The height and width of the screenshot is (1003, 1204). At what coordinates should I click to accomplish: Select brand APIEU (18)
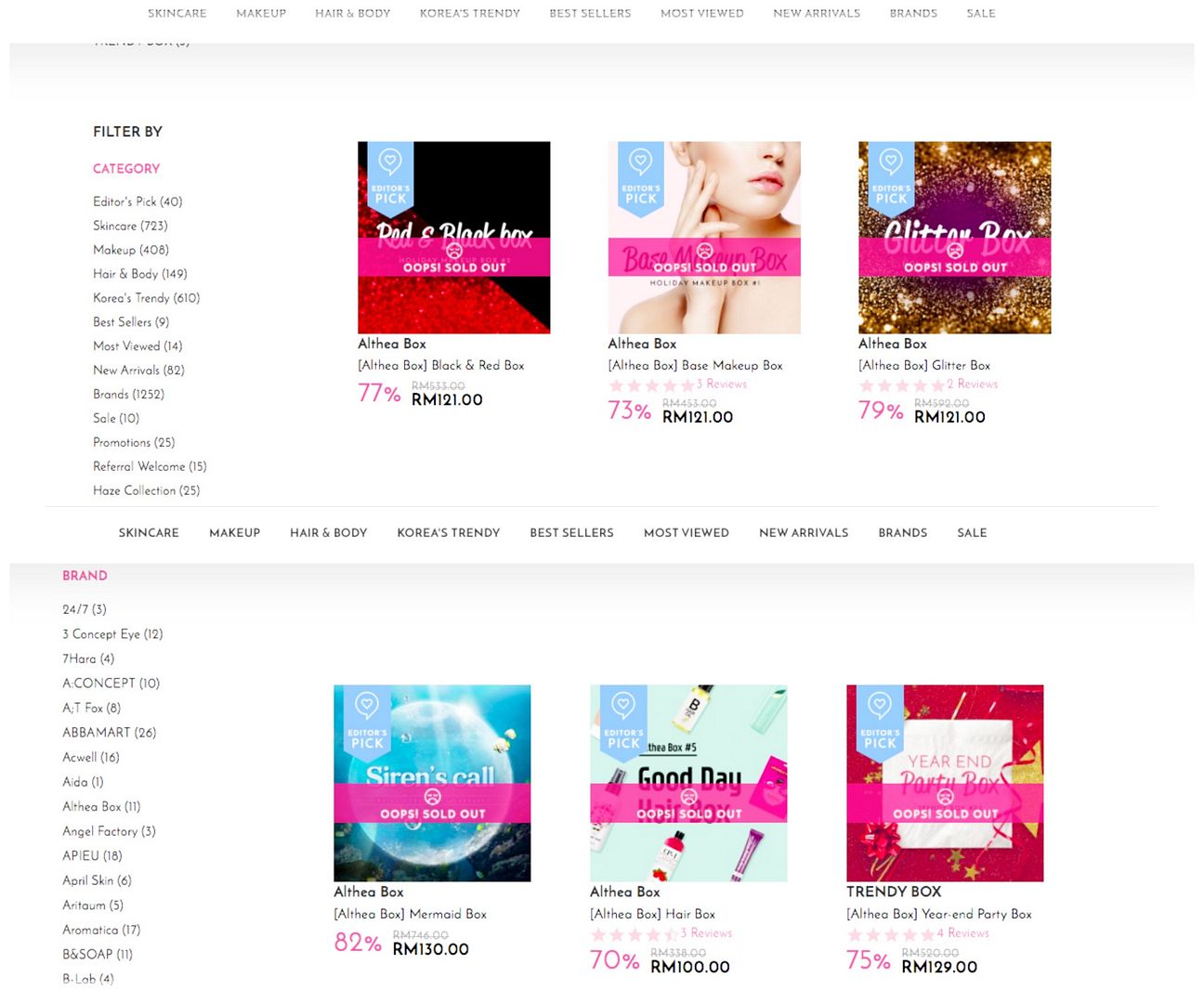click(x=92, y=855)
